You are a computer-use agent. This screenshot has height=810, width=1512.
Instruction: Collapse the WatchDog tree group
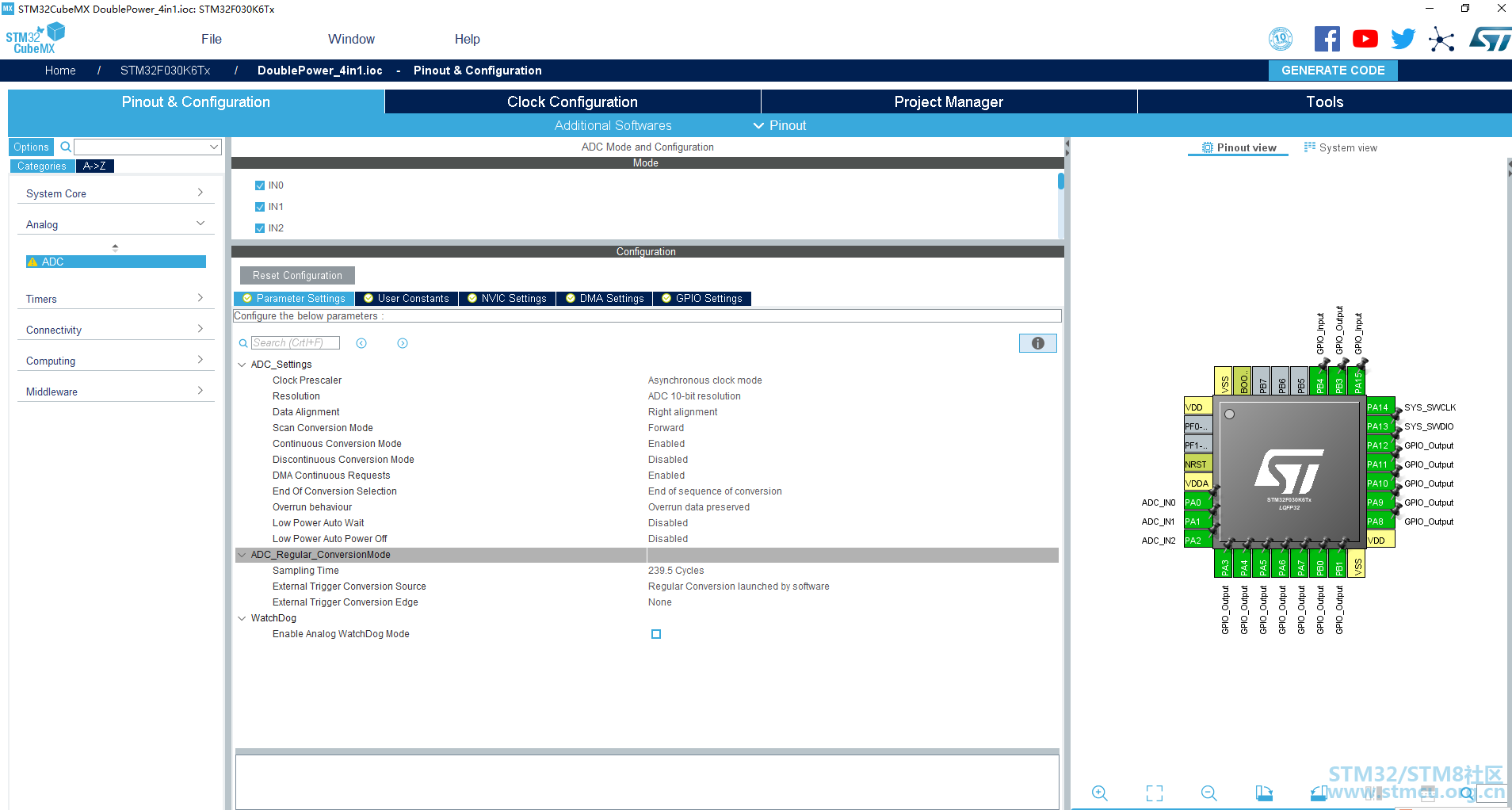[242, 618]
